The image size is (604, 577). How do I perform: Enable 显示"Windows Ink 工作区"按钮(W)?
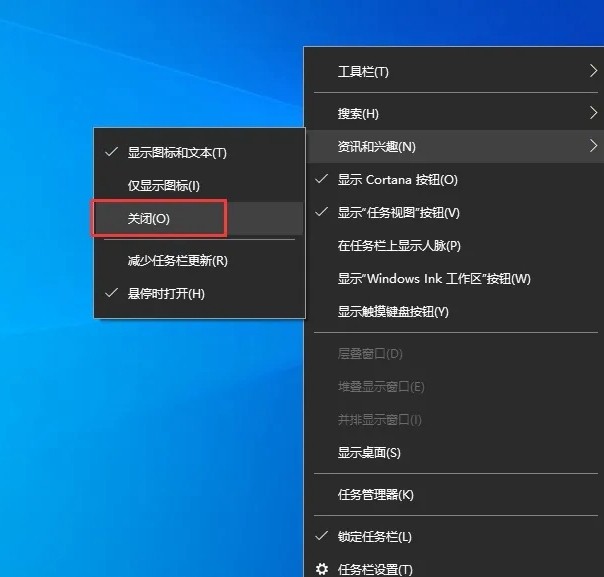click(x=455, y=279)
